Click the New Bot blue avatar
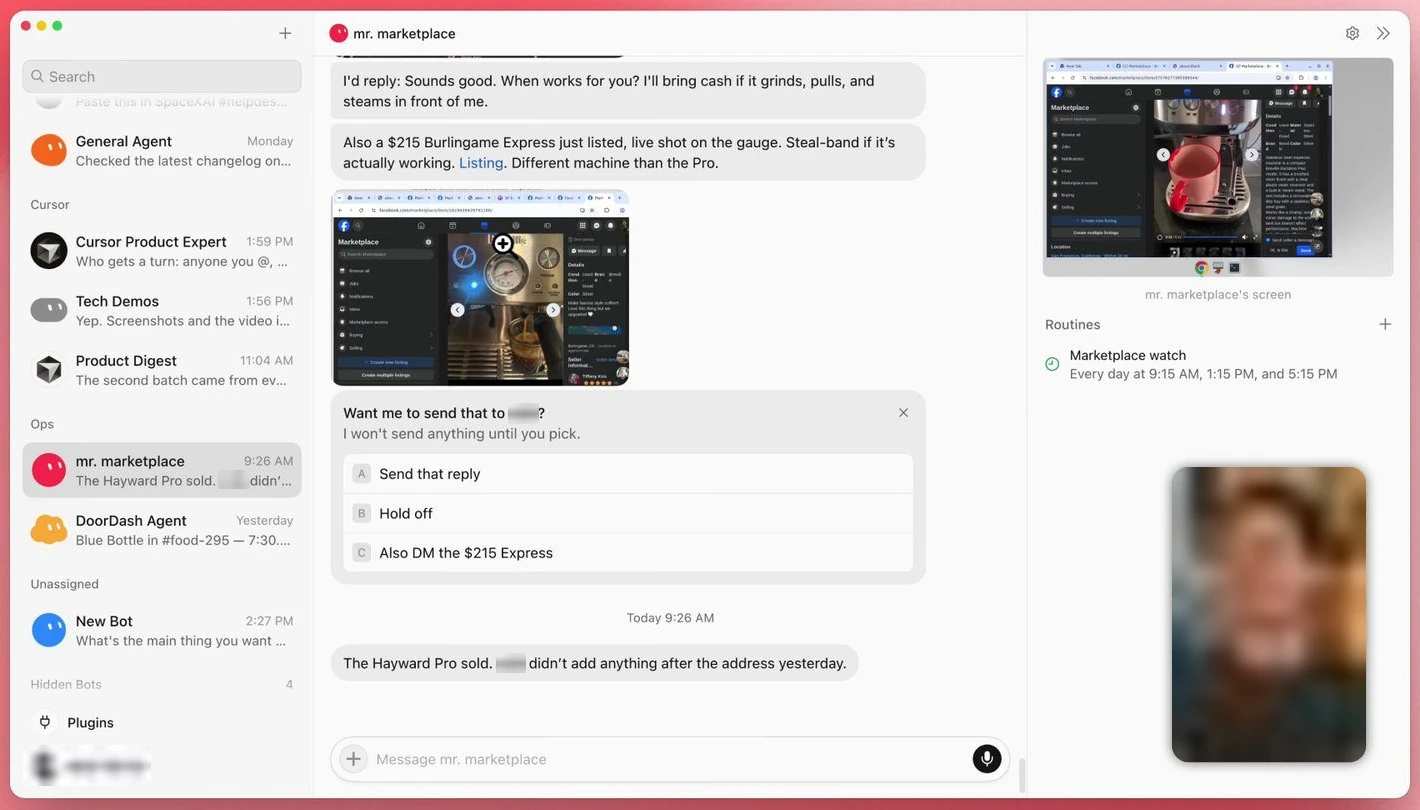 point(49,630)
